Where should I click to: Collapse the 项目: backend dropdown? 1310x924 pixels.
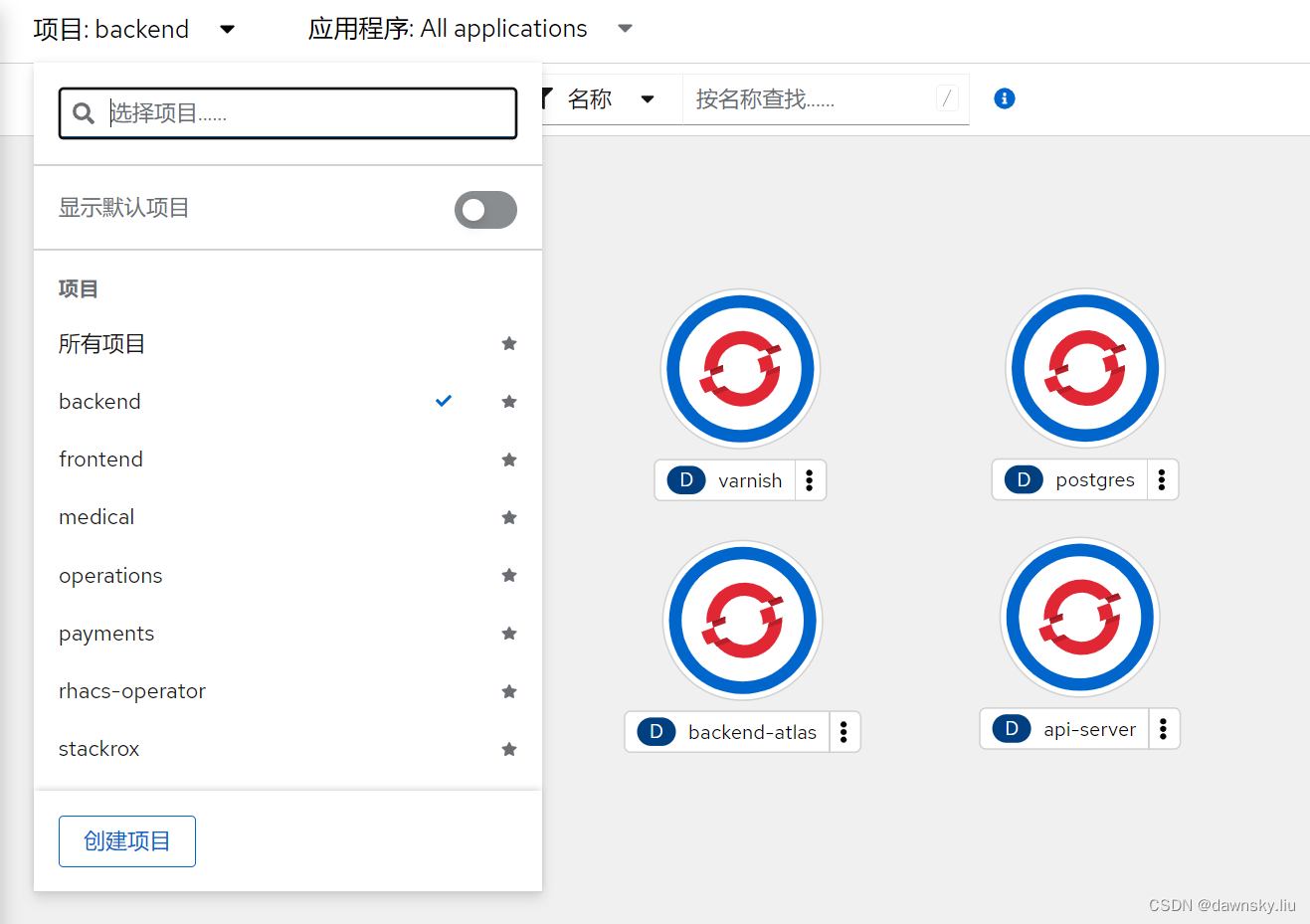click(x=134, y=29)
